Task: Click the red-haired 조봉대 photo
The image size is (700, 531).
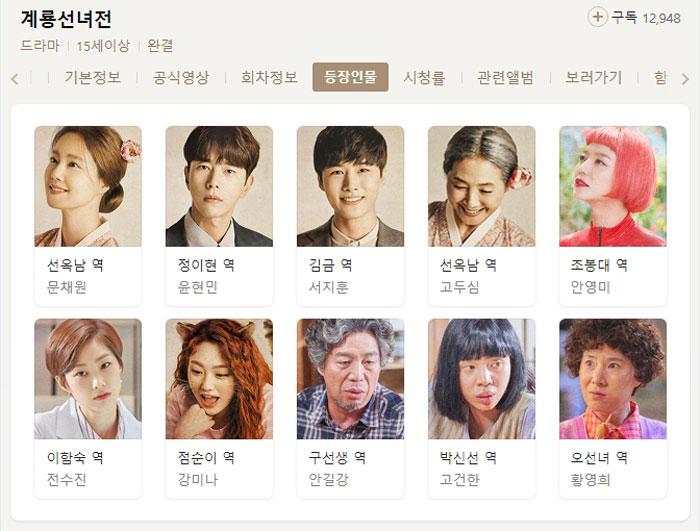Action: tap(613, 186)
